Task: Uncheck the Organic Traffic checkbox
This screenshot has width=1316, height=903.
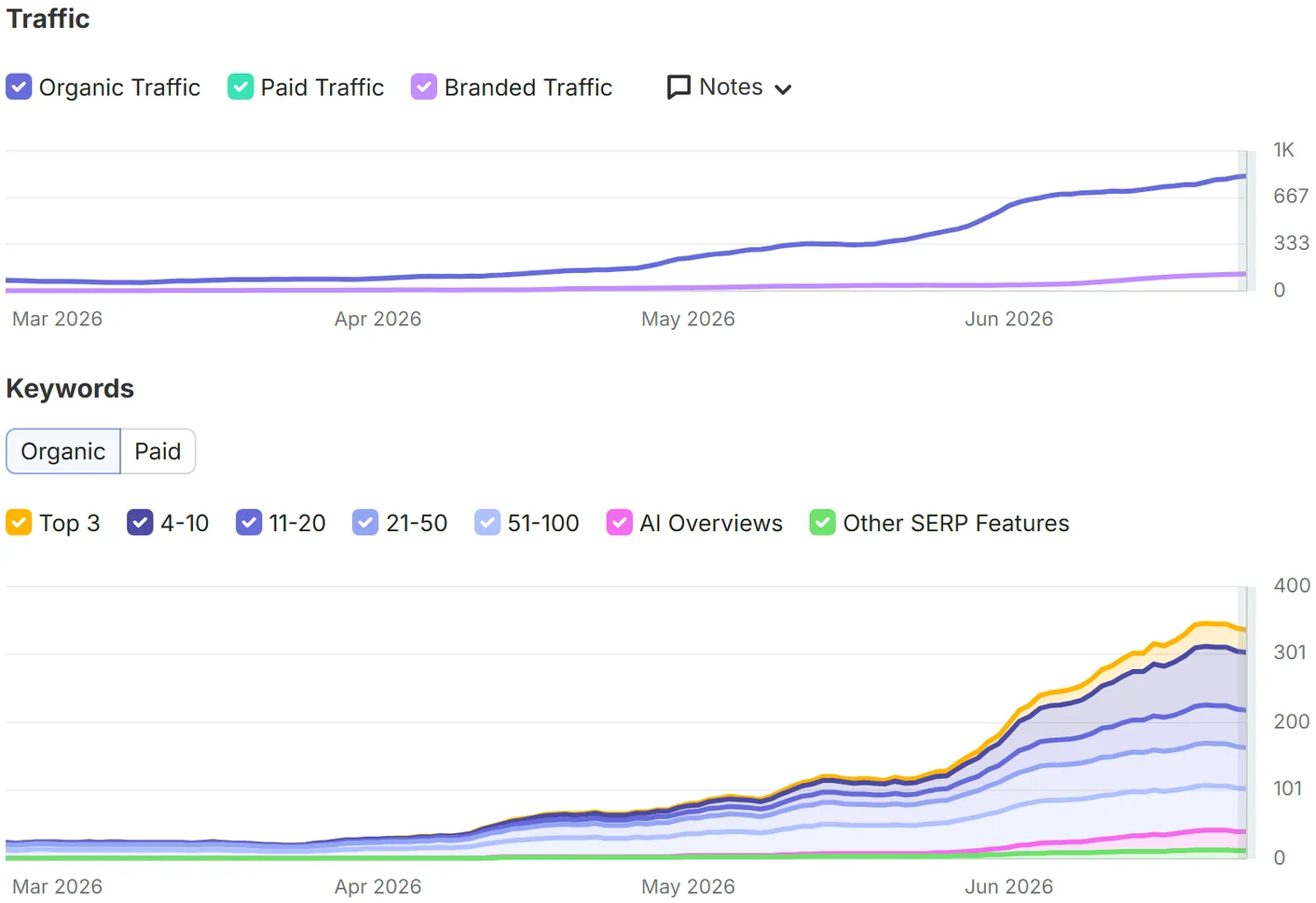Action: click(19, 87)
